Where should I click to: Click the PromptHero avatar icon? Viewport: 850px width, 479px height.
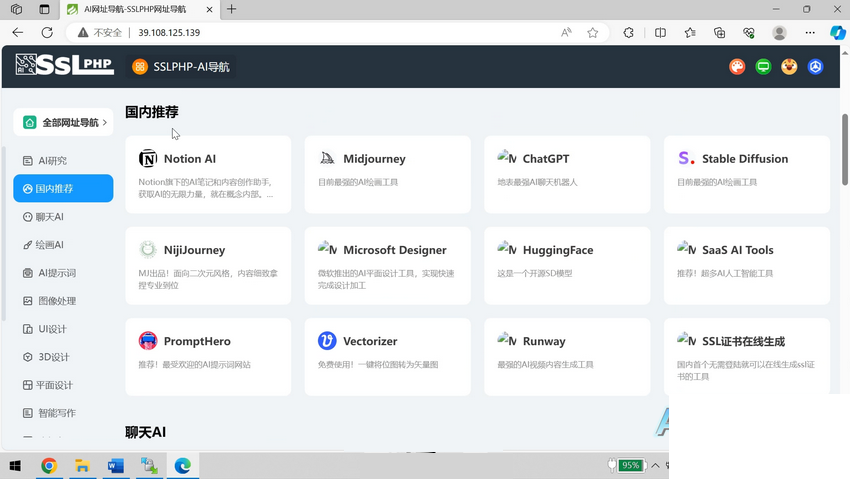tap(147, 341)
